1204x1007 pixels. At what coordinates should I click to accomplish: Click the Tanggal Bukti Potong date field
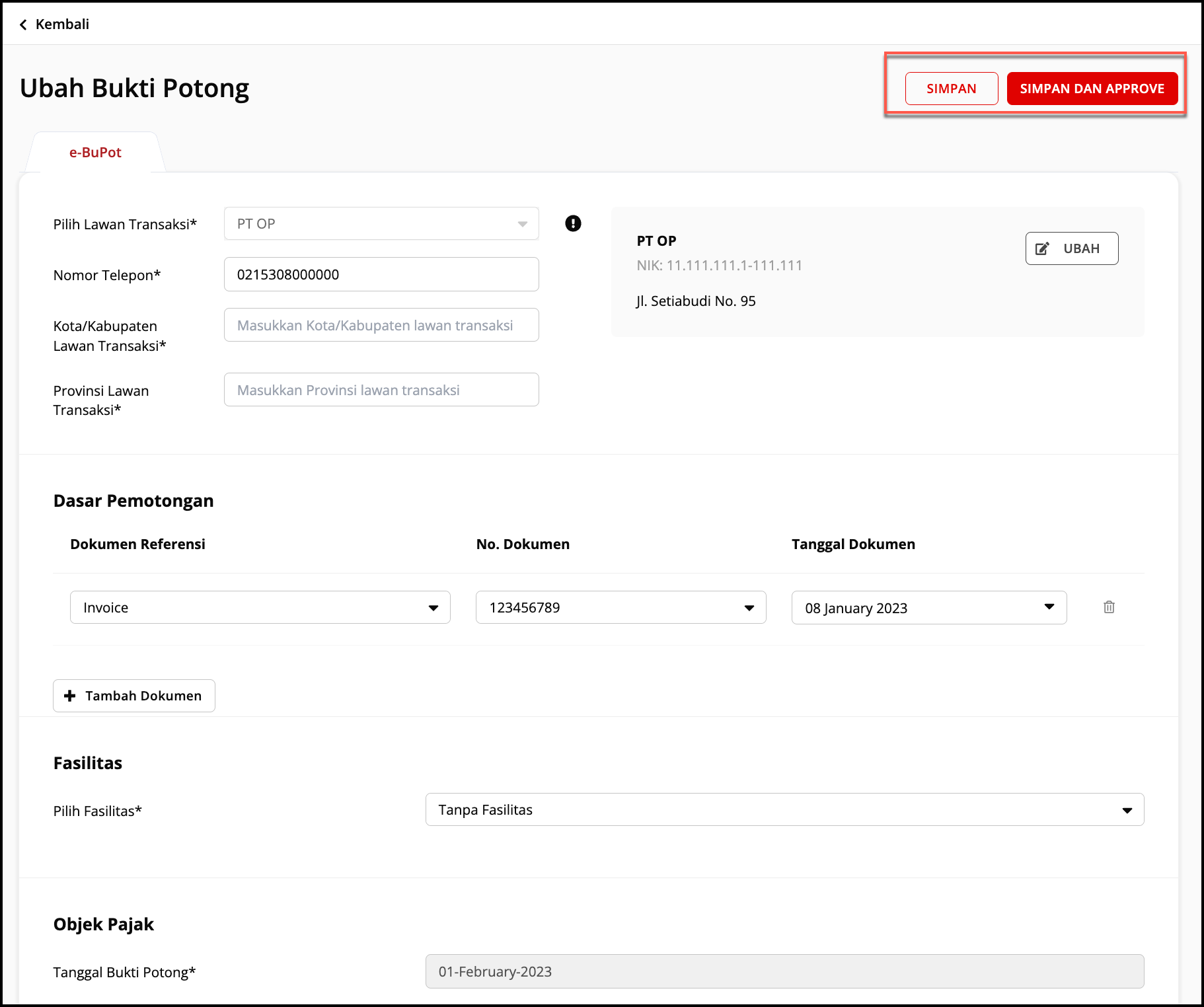[x=784, y=971]
